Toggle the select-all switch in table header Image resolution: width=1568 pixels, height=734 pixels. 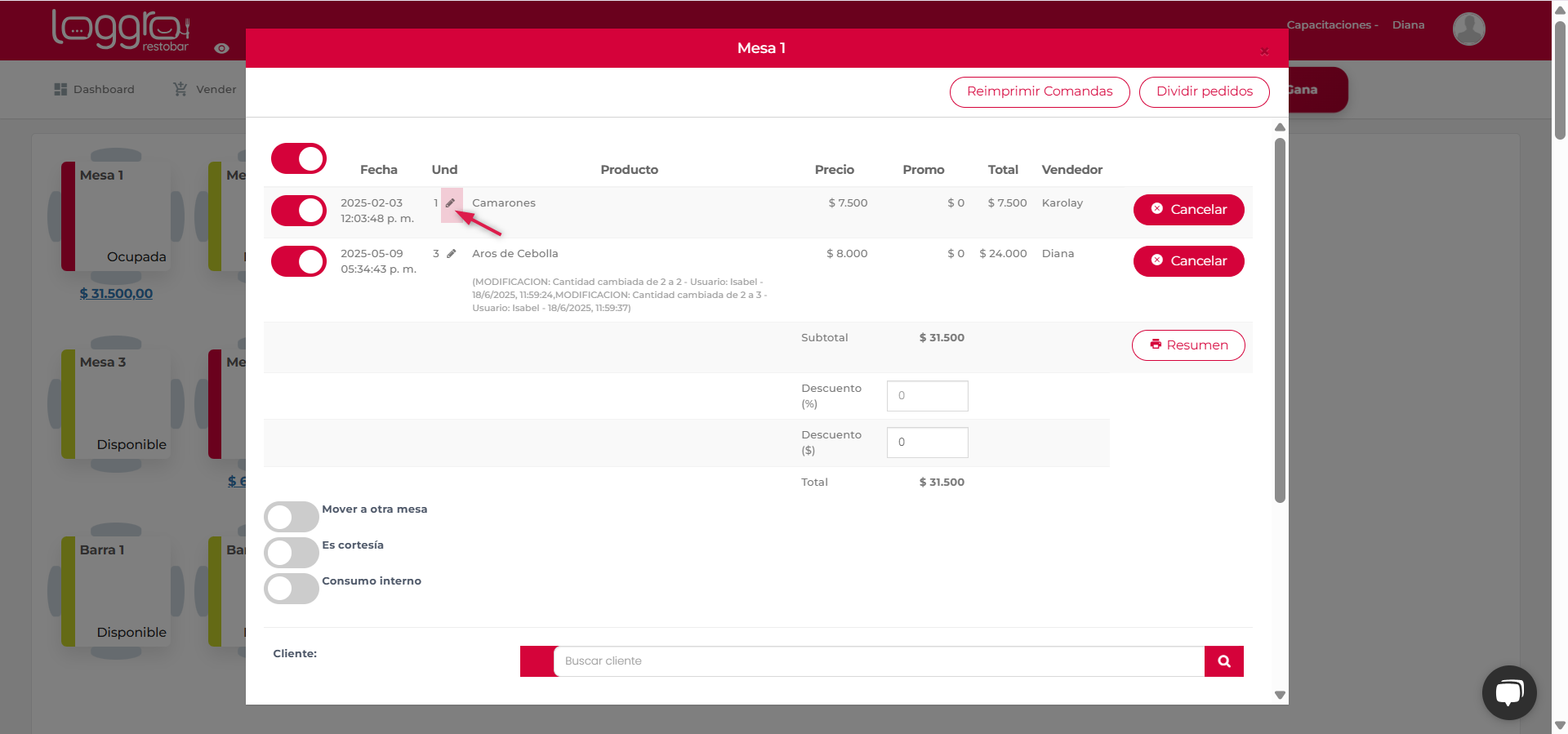299,158
